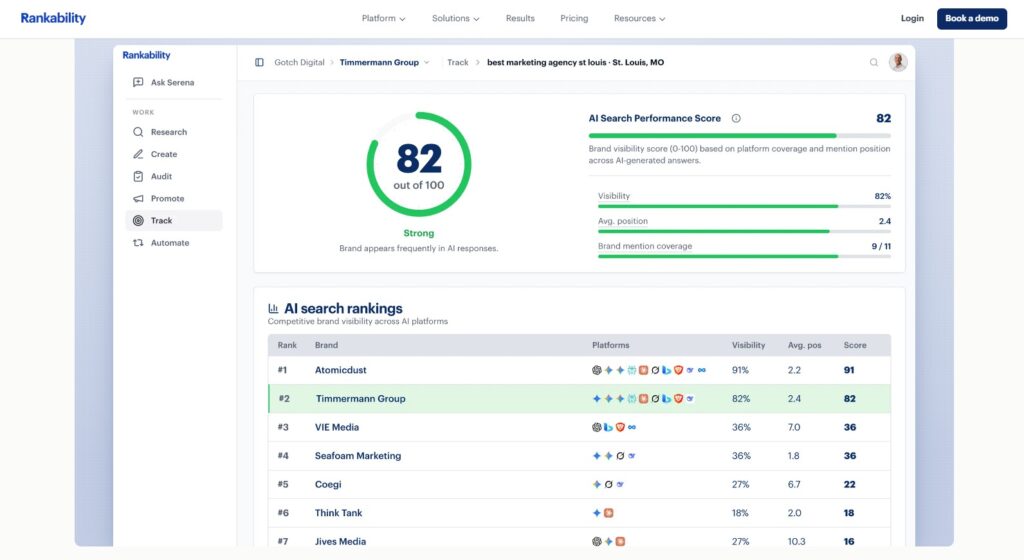This screenshot has width=1024, height=560.
Task: Click the Avg. position progress bar
Action: tap(744, 231)
